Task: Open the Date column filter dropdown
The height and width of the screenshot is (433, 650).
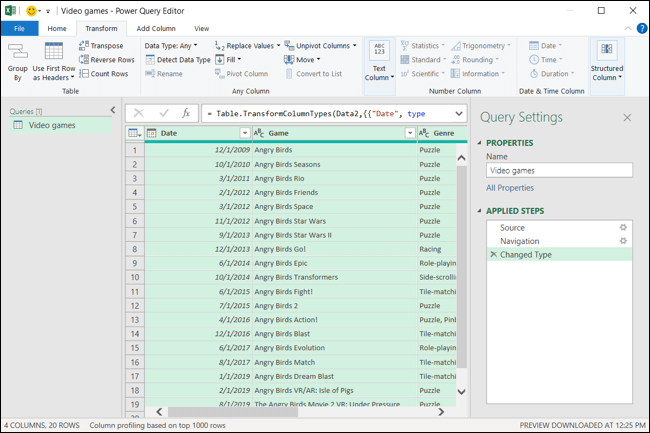Action: click(x=245, y=133)
